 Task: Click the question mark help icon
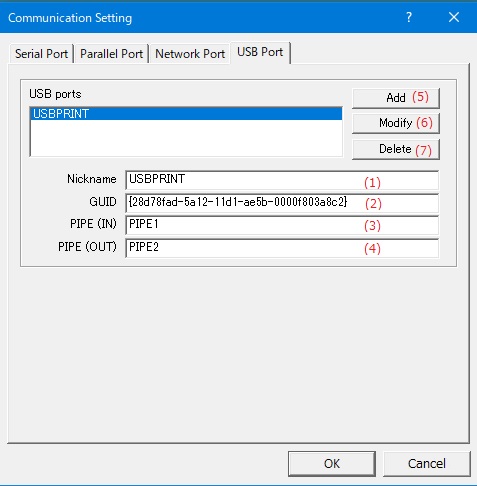click(x=409, y=17)
